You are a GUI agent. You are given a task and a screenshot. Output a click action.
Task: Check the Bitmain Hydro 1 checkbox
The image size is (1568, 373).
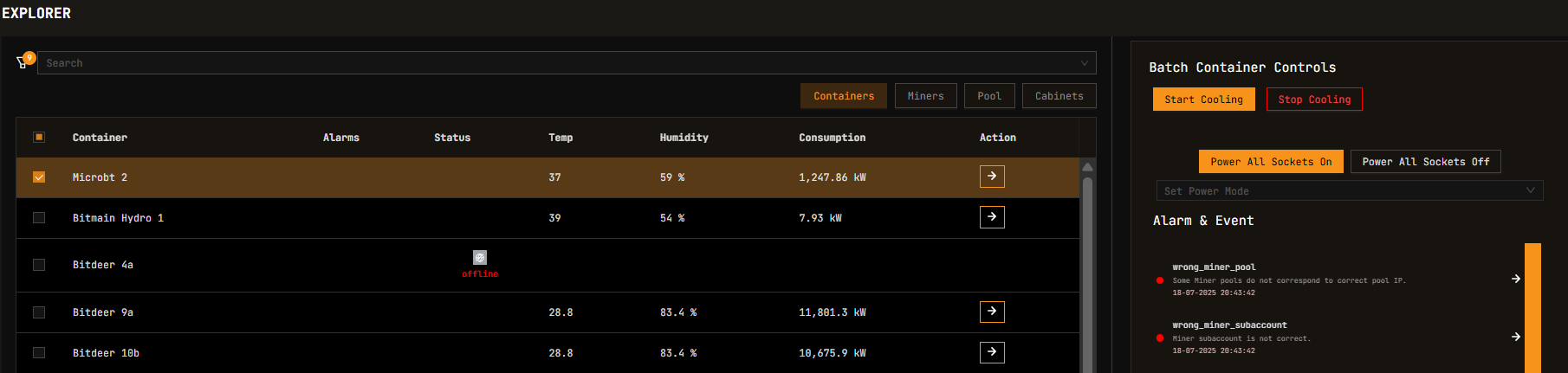[x=39, y=218]
